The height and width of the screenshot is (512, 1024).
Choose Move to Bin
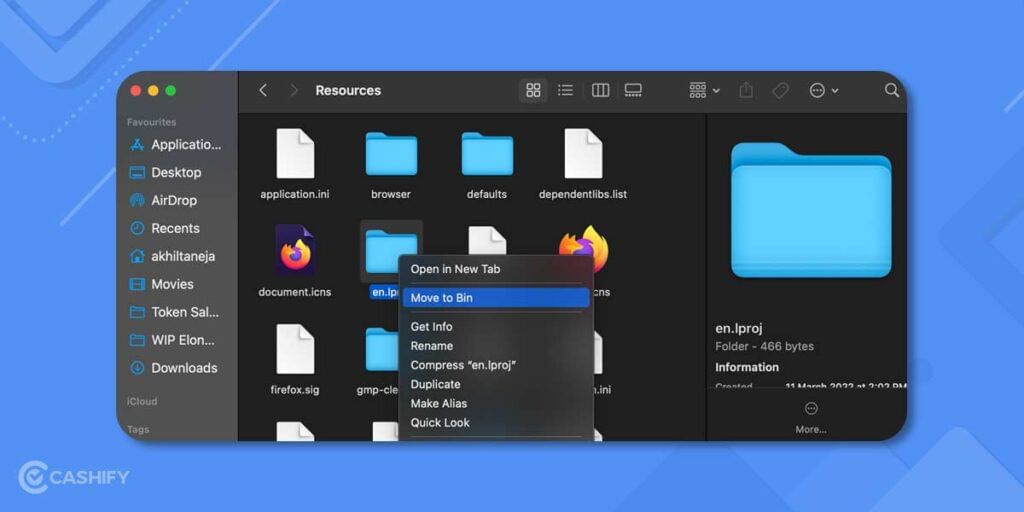coord(496,298)
